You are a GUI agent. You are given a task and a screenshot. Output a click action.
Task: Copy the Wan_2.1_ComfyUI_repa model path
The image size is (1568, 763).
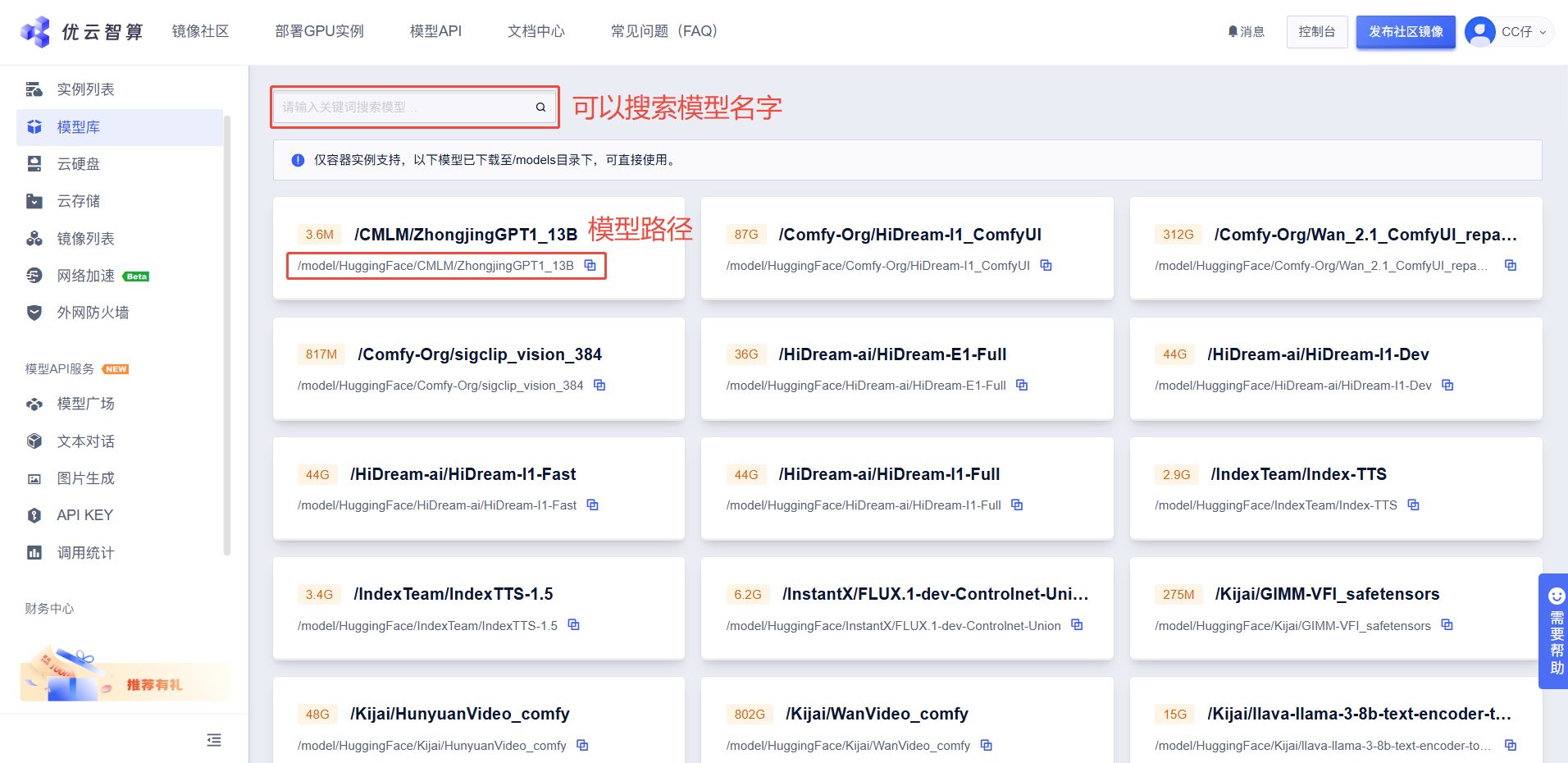[x=1510, y=265]
